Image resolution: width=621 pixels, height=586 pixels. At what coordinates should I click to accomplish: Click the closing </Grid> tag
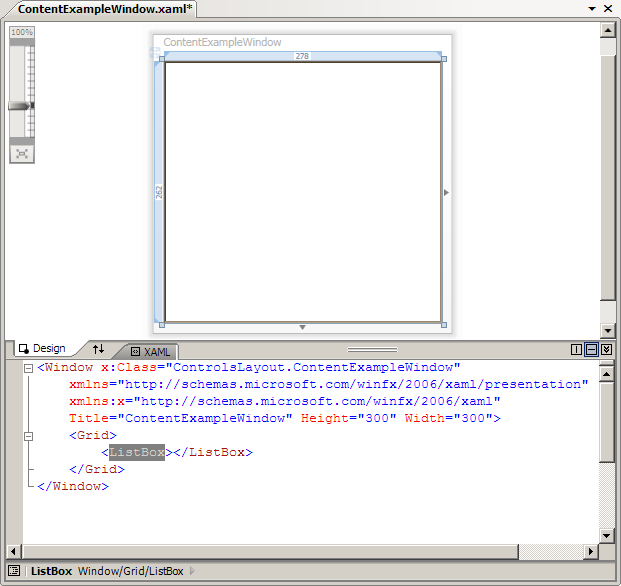(97, 469)
